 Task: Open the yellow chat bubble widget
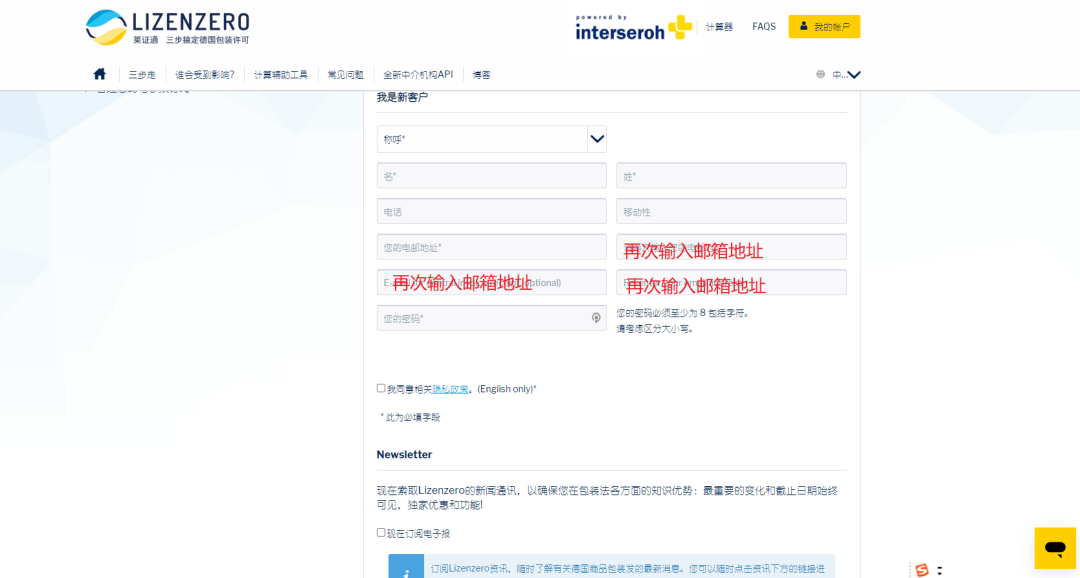click(x=1054, y=548)
